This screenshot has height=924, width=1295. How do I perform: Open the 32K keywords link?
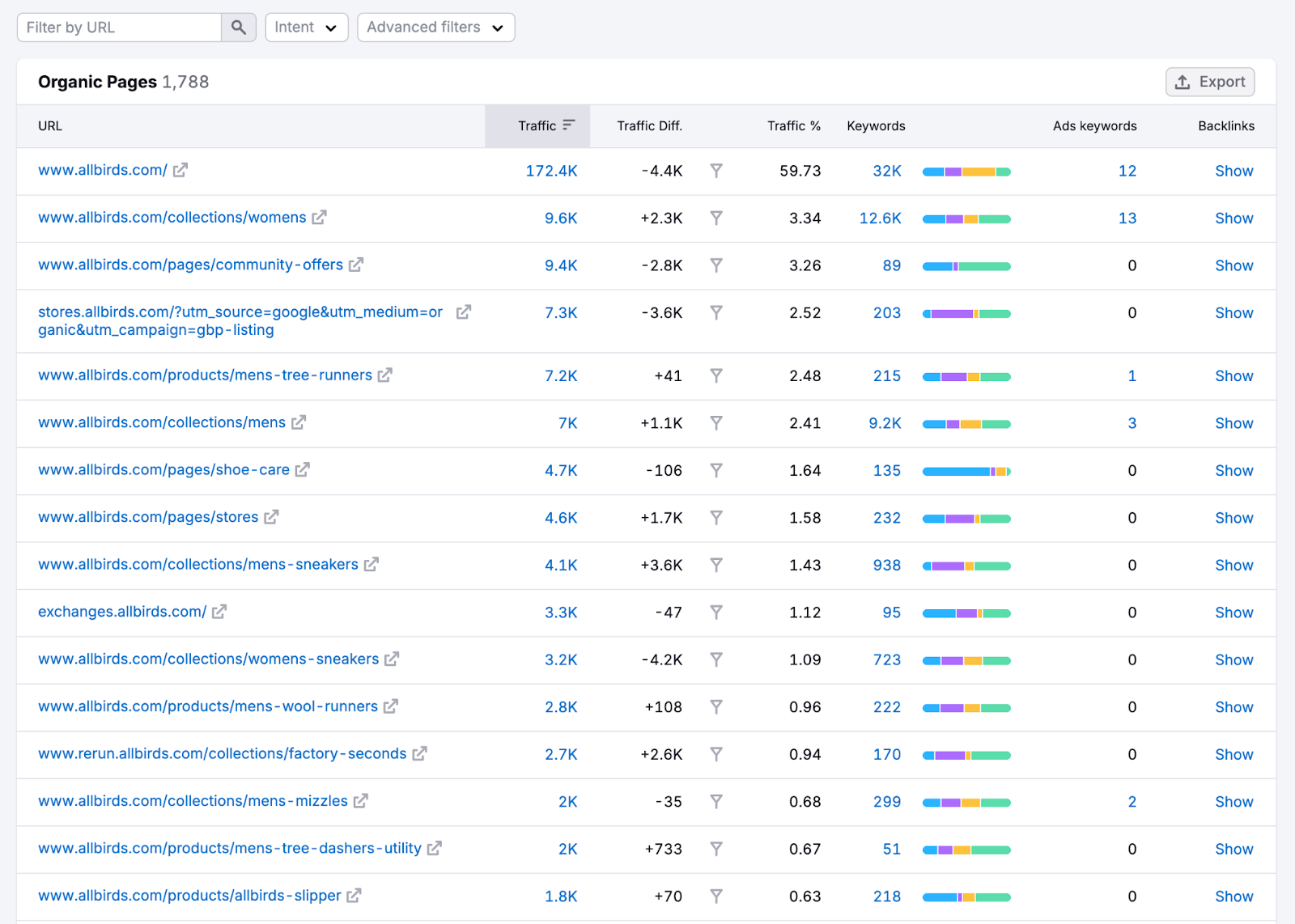886,171
